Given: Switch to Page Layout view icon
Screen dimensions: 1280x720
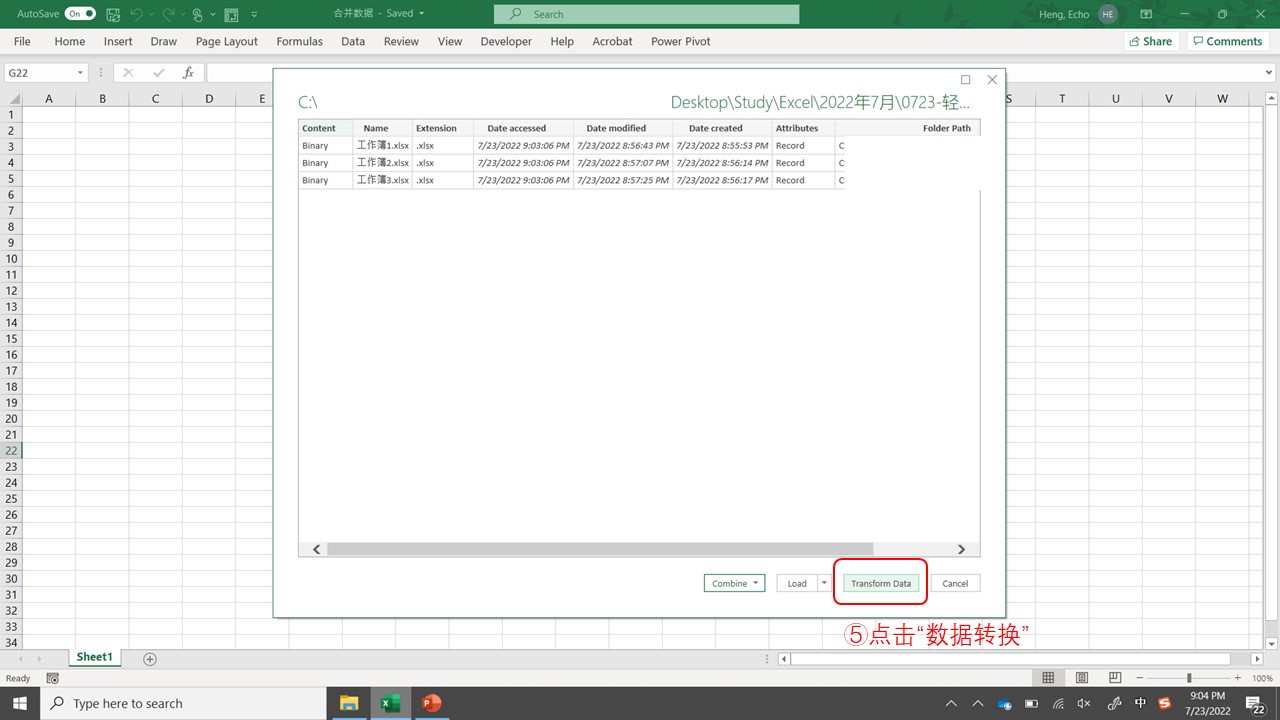Looking at the screenshot, I should tap(1081, 678).
